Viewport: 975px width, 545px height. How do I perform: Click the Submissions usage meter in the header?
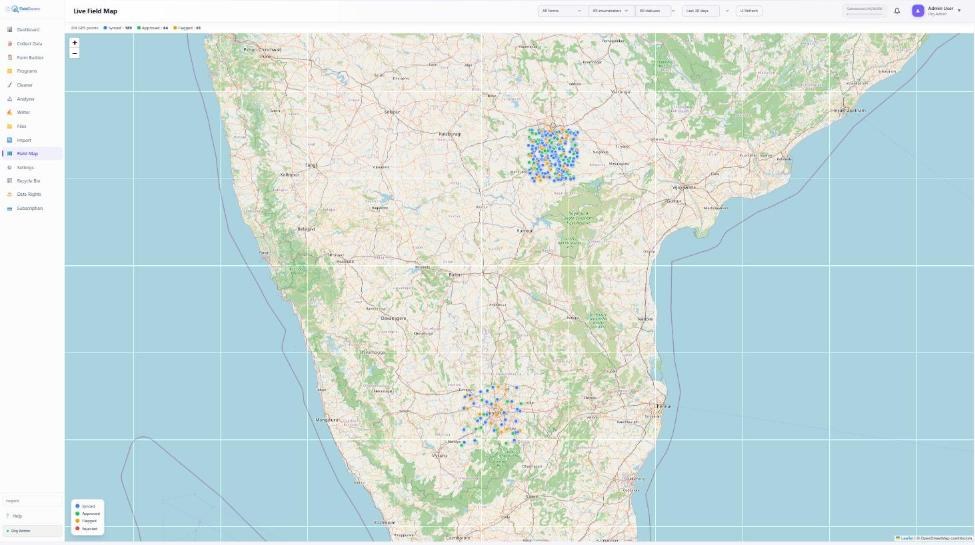point(864,11)
